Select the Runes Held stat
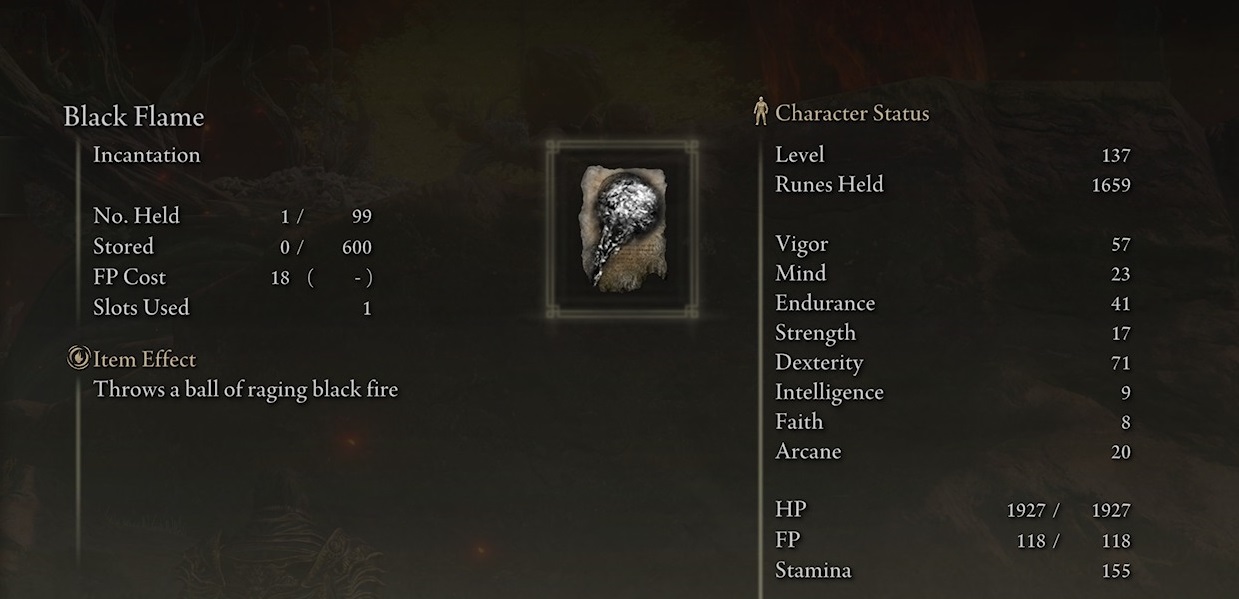Image resolution: width=1239 pixels, height=599 pixels. [x=952, y=185]
